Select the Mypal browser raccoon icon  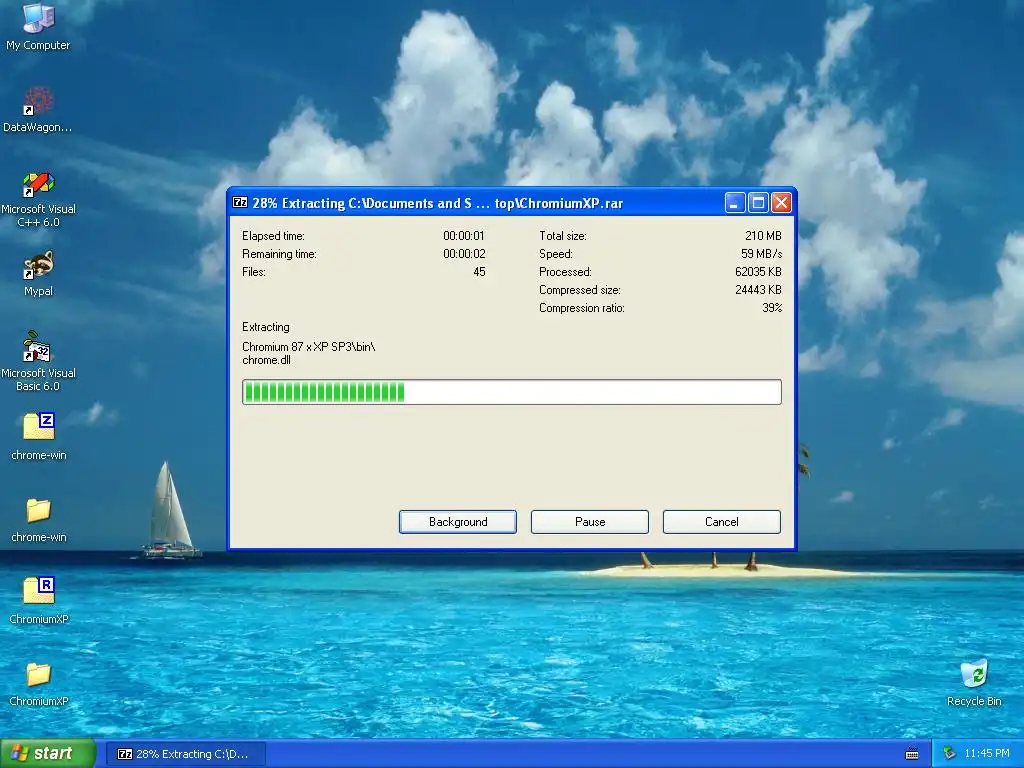coord(38,265)
